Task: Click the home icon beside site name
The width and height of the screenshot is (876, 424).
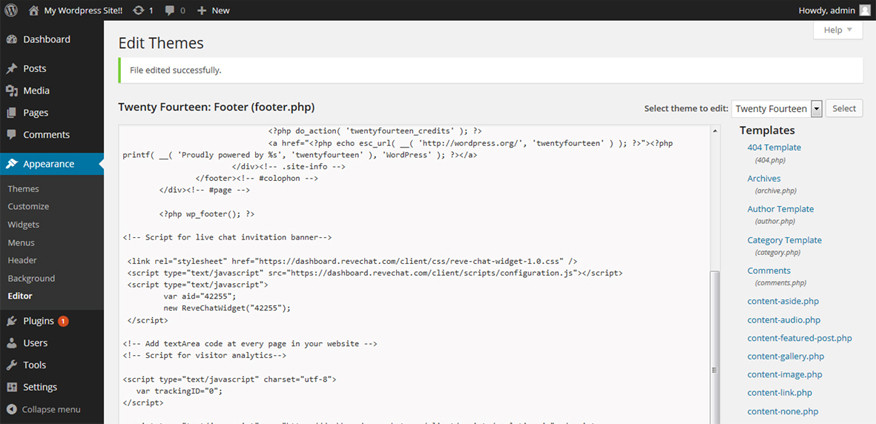Action: tap(34, 10)
